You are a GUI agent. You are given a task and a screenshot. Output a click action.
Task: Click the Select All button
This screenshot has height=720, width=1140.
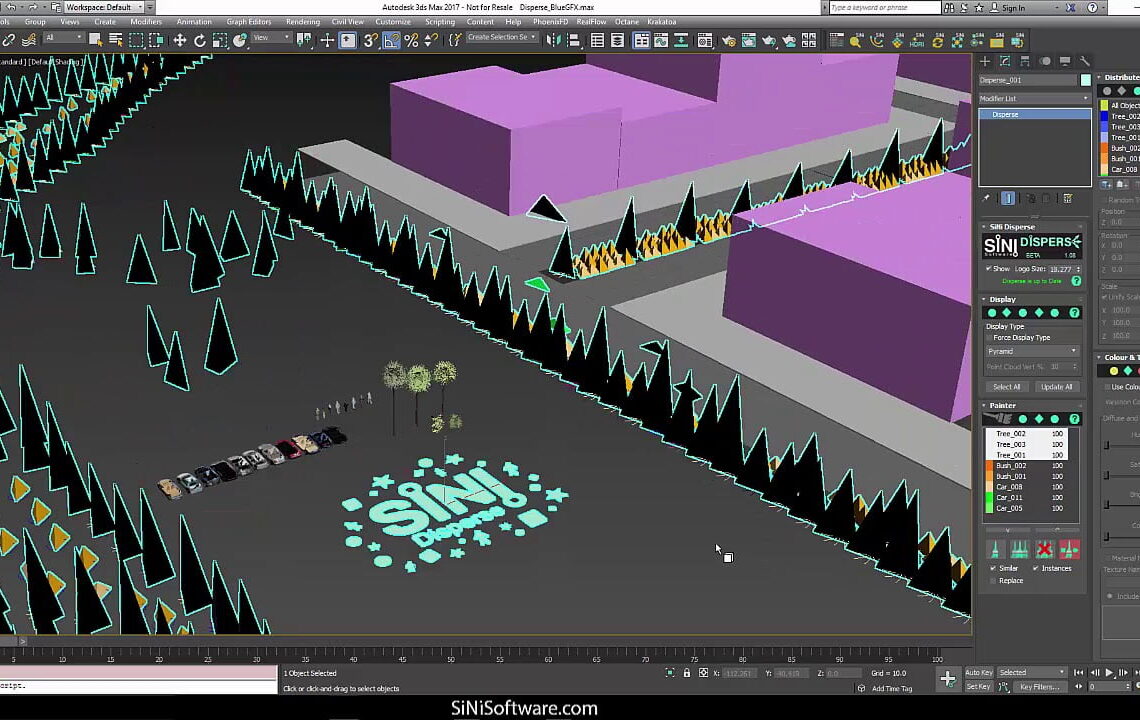point(1006,387)
